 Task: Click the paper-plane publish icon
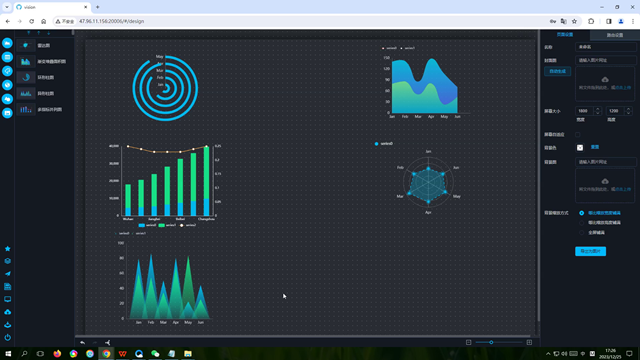pos(7,273)
